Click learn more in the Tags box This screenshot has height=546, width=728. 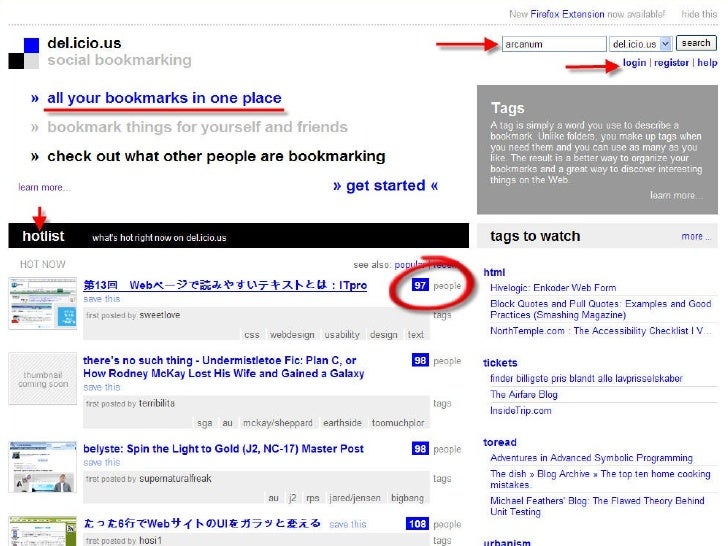[x=676, y=195]
